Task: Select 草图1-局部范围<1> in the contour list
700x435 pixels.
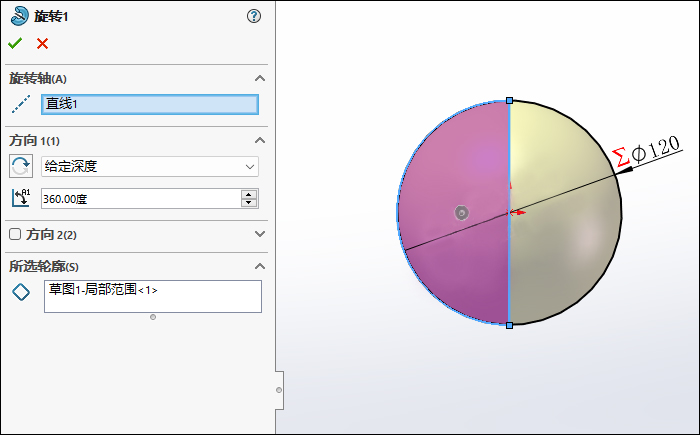Action: (103, 290)
